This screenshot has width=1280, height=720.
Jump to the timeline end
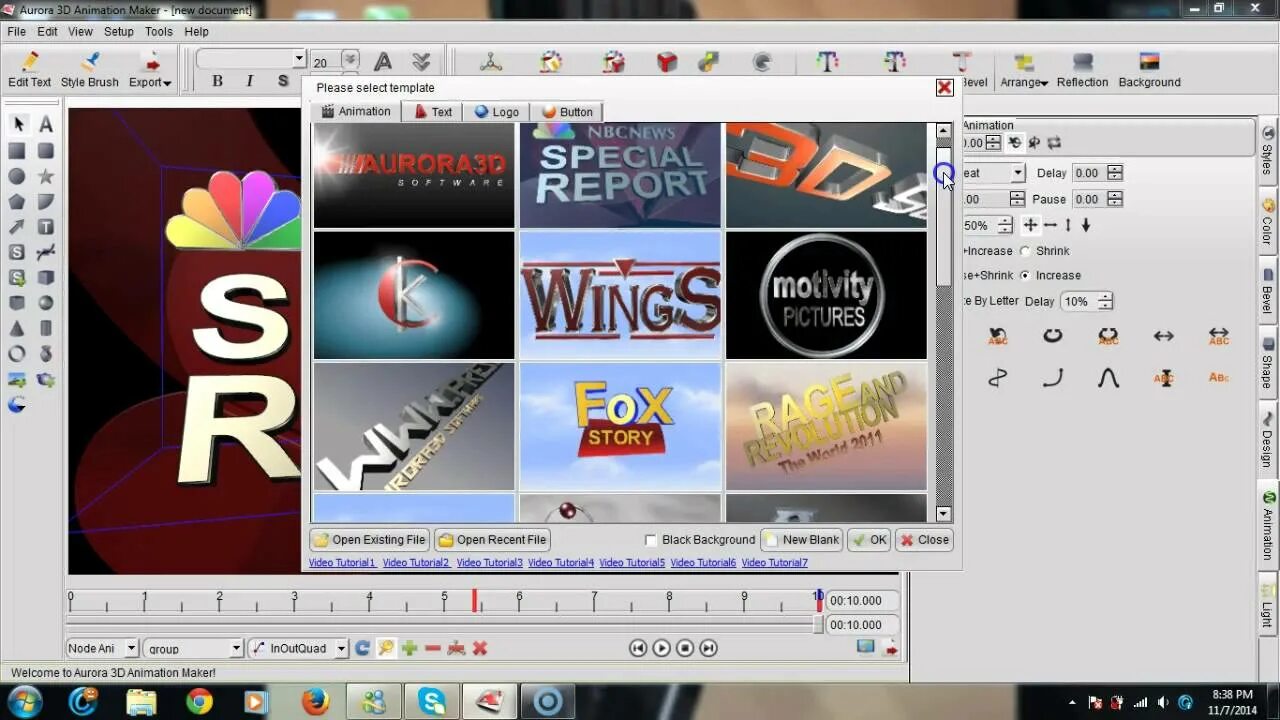pos(708,648)
